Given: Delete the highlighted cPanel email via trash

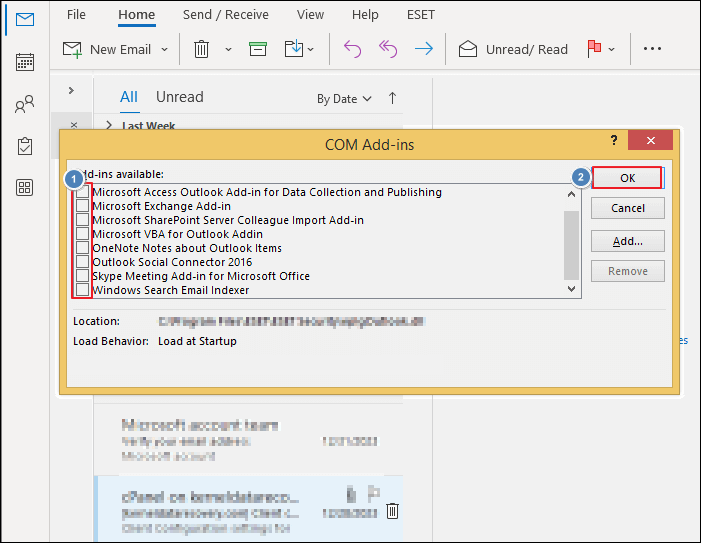Looking at the screenshot, I should click(x=392, y=511).
